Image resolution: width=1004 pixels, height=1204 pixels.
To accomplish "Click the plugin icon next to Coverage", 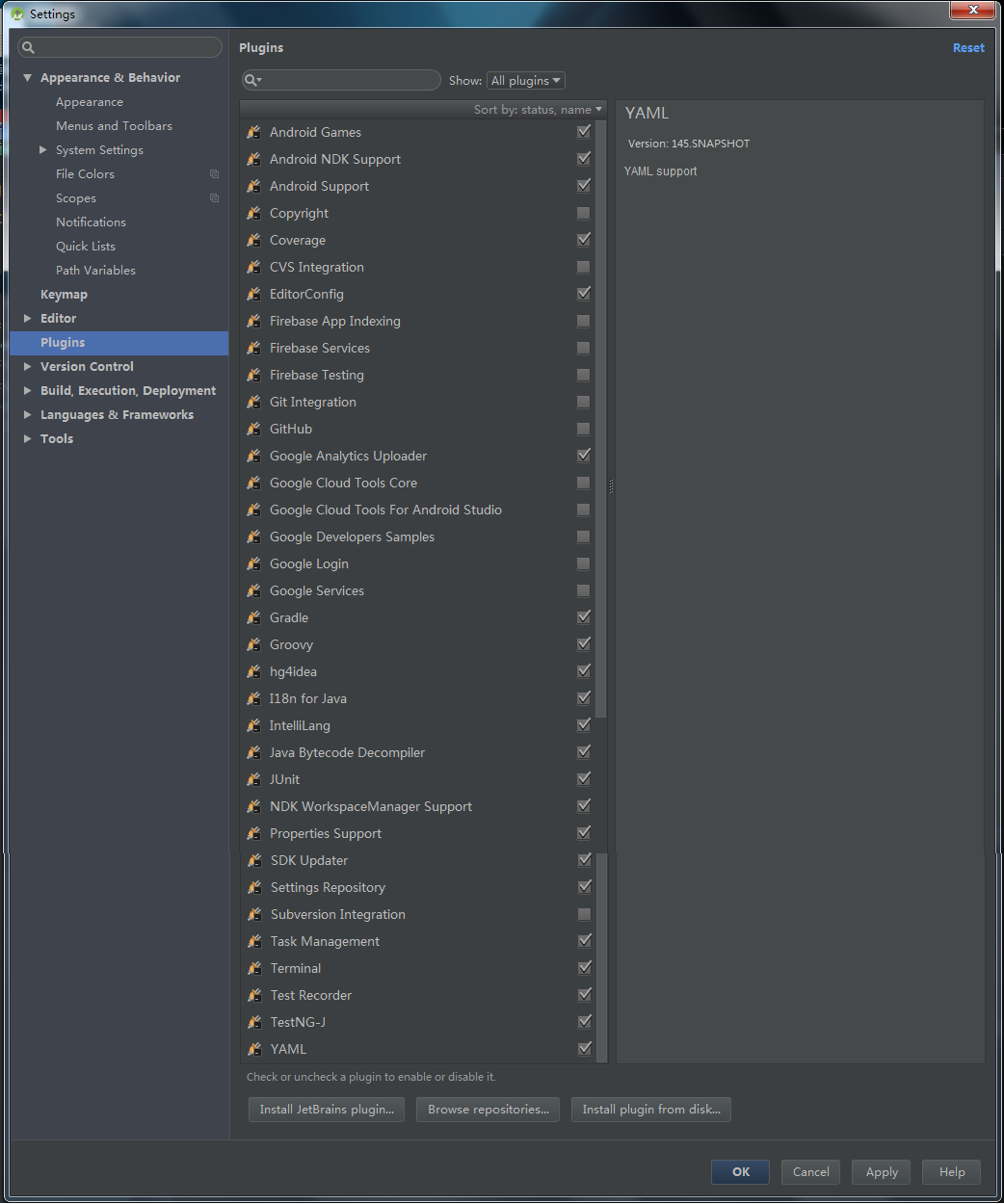I will coord(254,240).
